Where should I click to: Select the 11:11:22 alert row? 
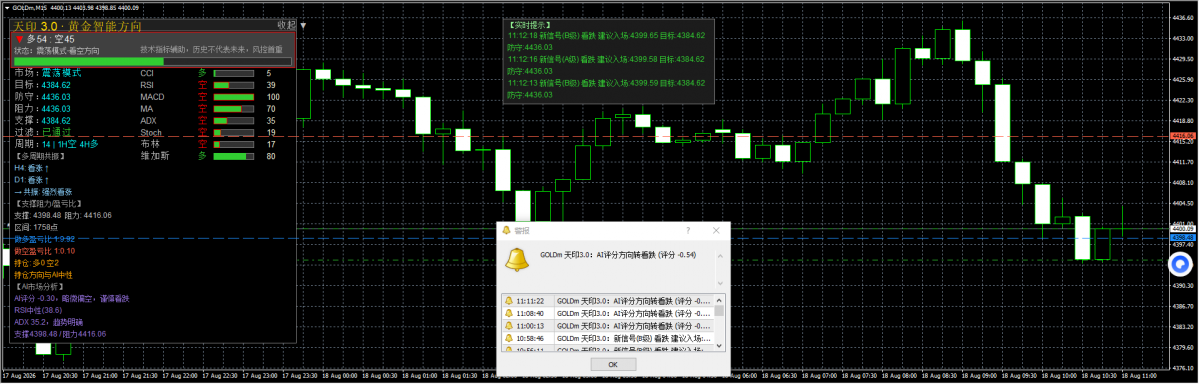(607, 301)
